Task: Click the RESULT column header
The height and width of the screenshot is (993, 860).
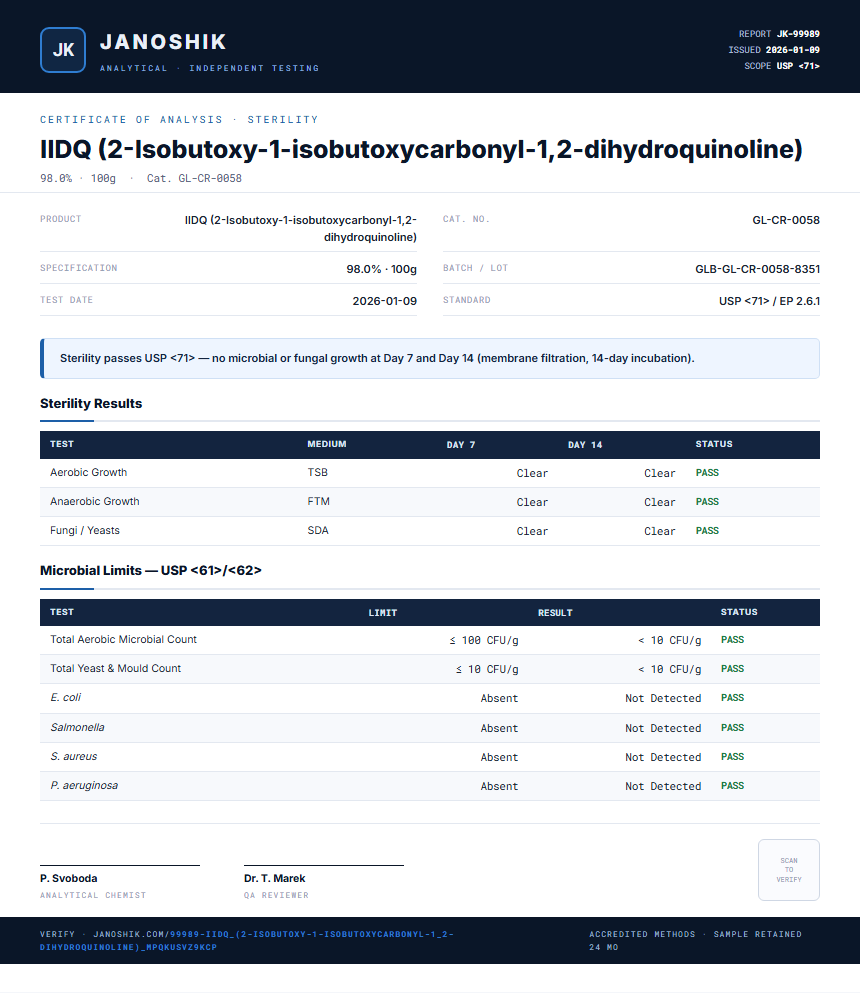Action: 555,612
